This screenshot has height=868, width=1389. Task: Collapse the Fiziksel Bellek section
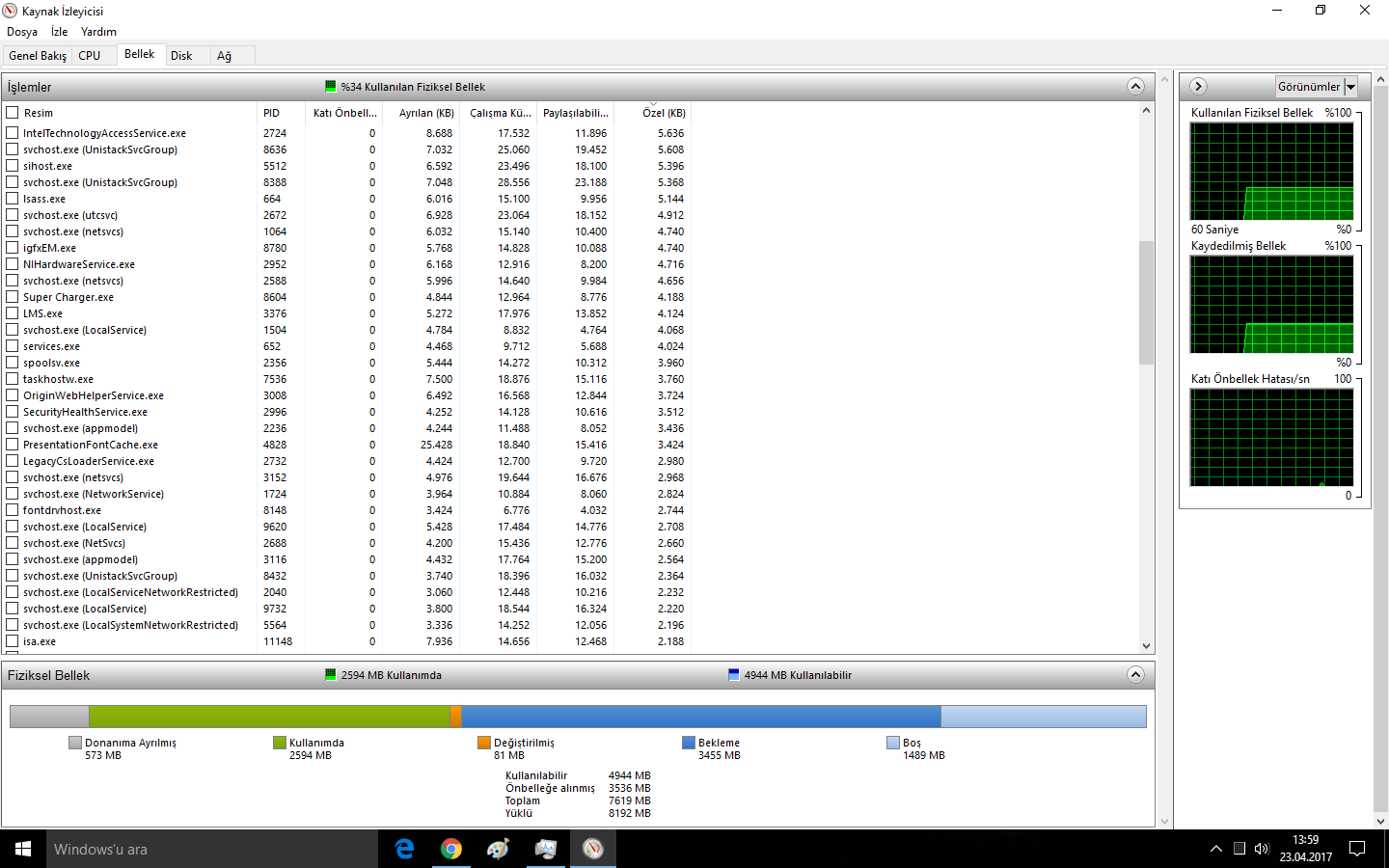click(1135, 675)
